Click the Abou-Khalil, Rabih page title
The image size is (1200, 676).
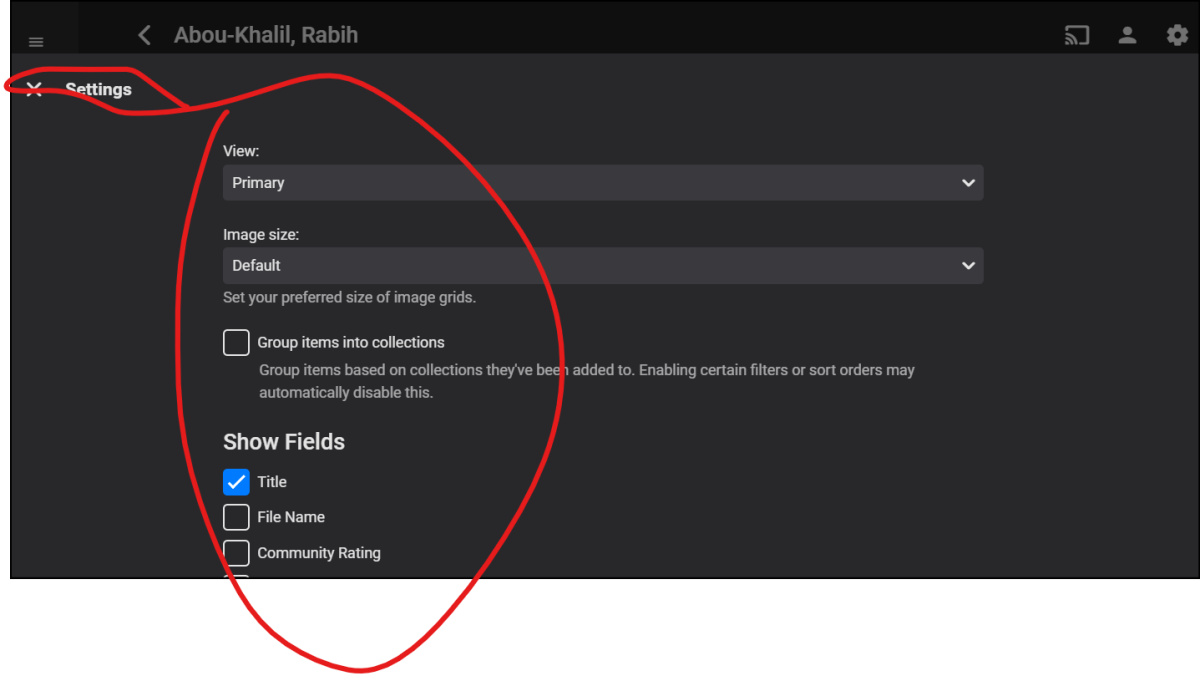tap(266, 36)
